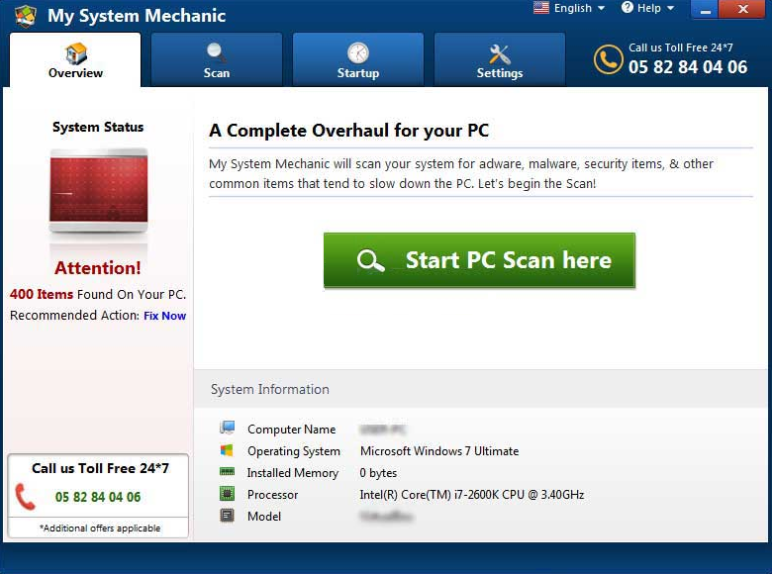This screenshot has width=772, height=574.
Task: Click the Operating System Windows flag icon
Action: coord(227,451)
